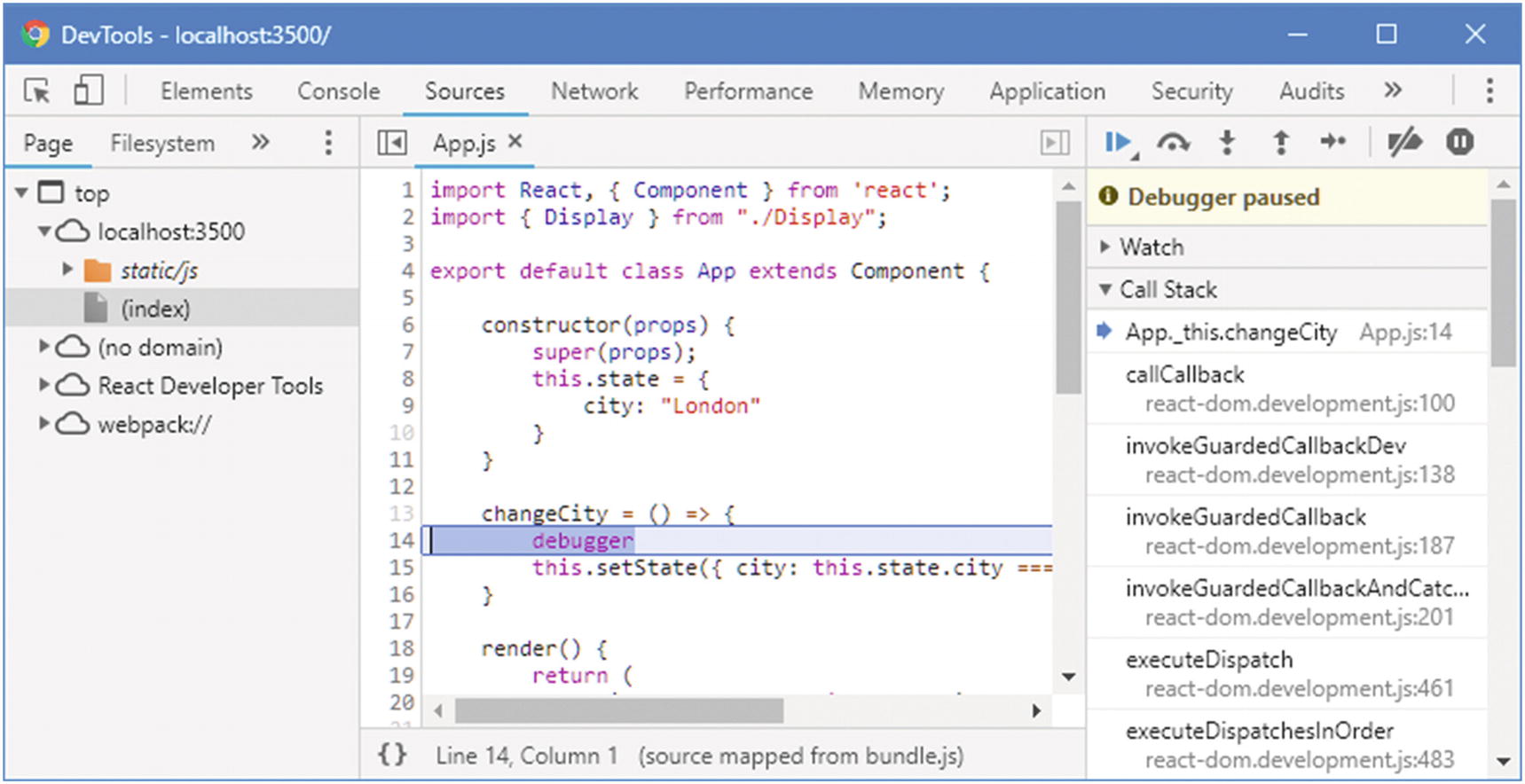
Task: Close the App.js file tab
Action: pyautogui.click(x=515, y=142)
